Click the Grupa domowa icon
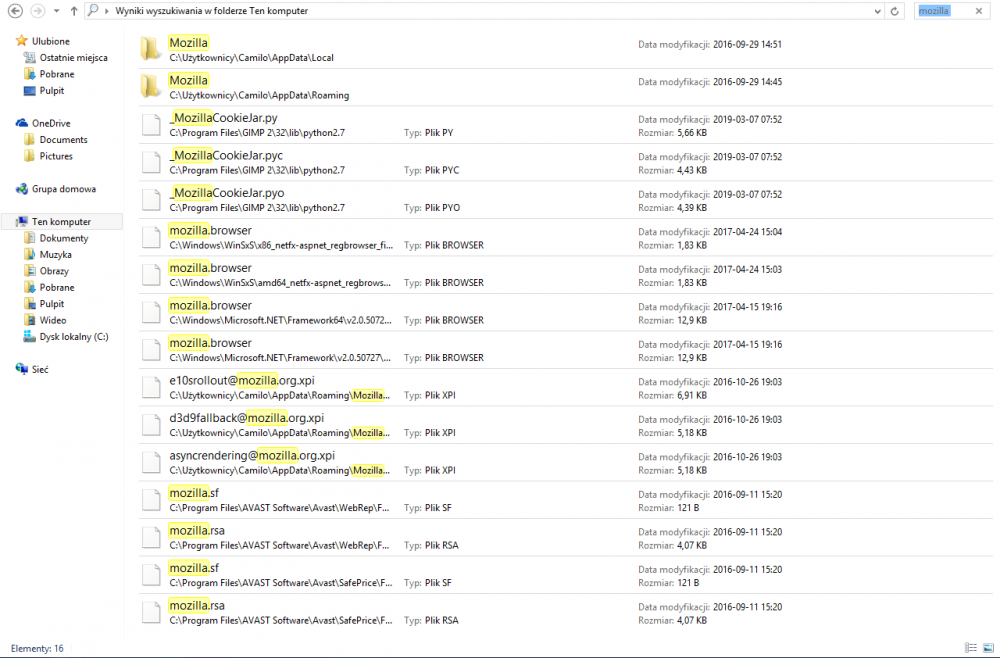The height and width of the screenshot is (658, 1000). point(22,189)
